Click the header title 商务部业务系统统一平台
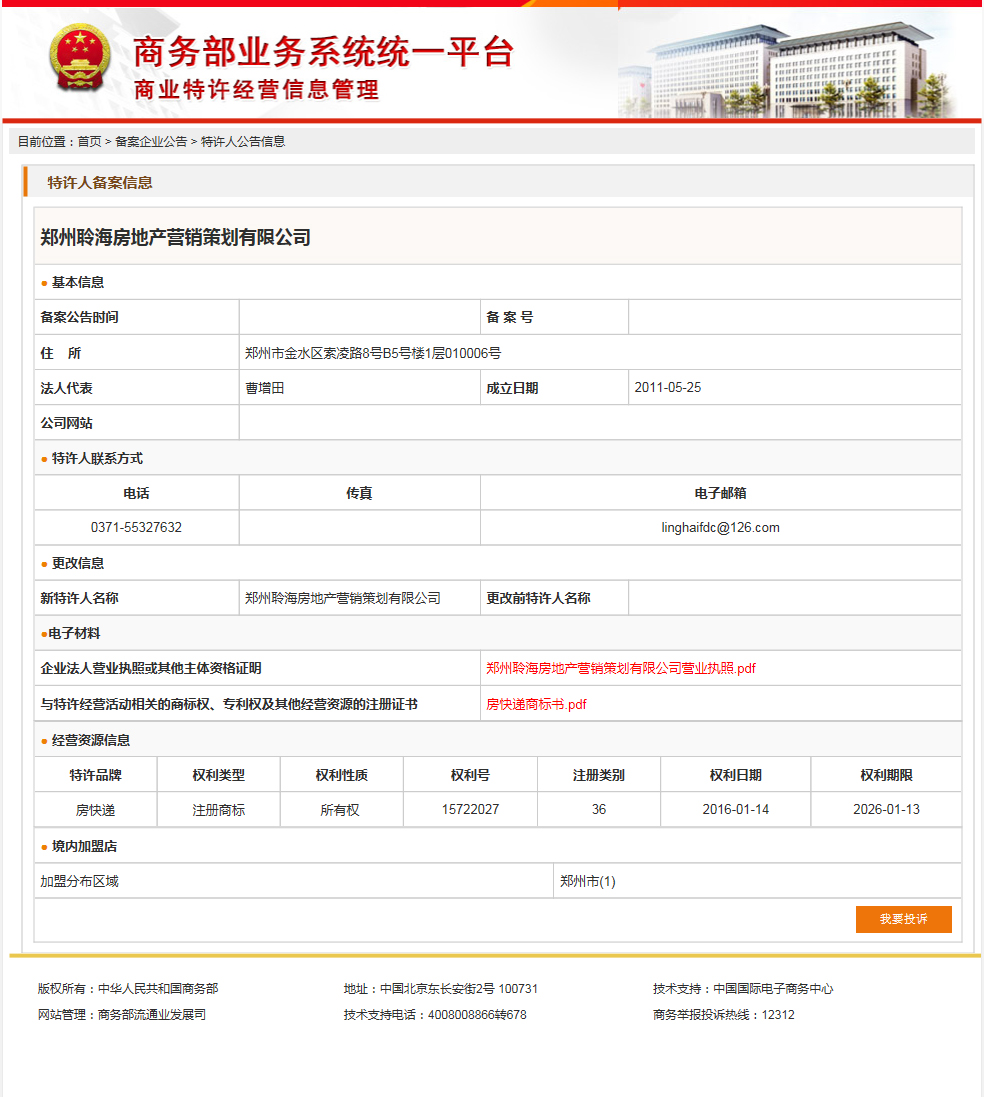 [x=323, y=52]
